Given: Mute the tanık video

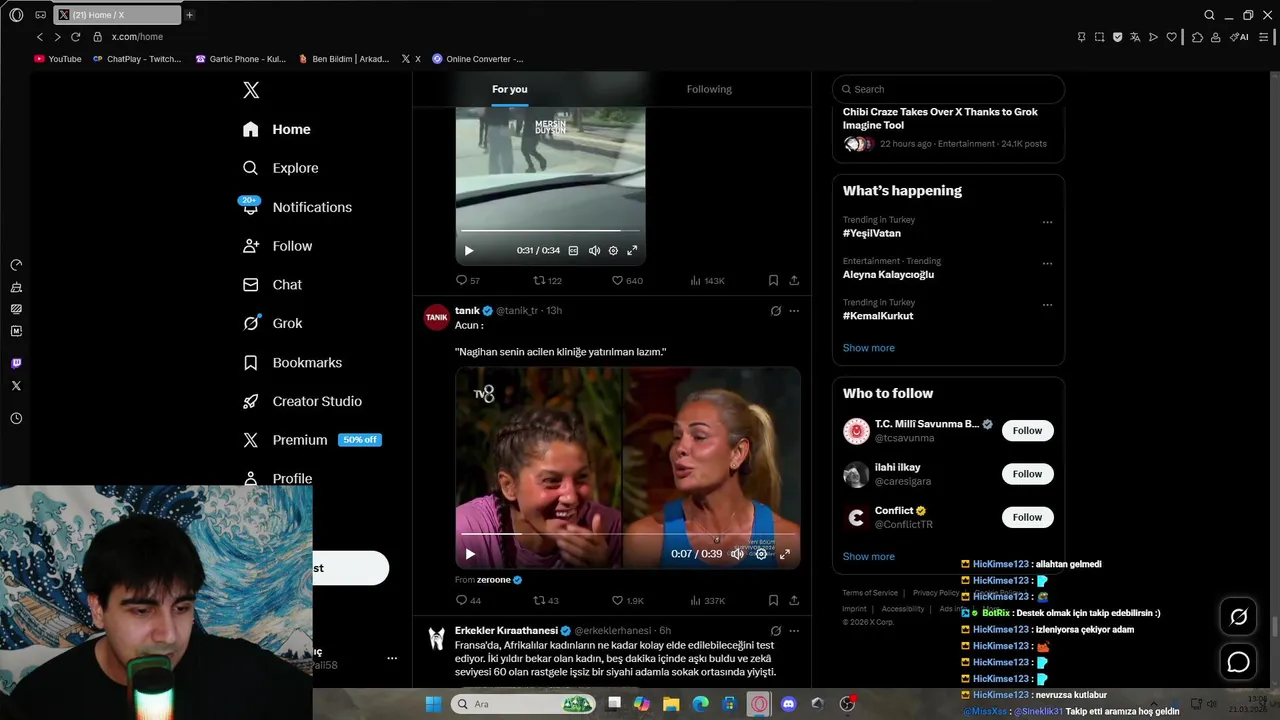Looking at the screenshot, I should (737, 554).
